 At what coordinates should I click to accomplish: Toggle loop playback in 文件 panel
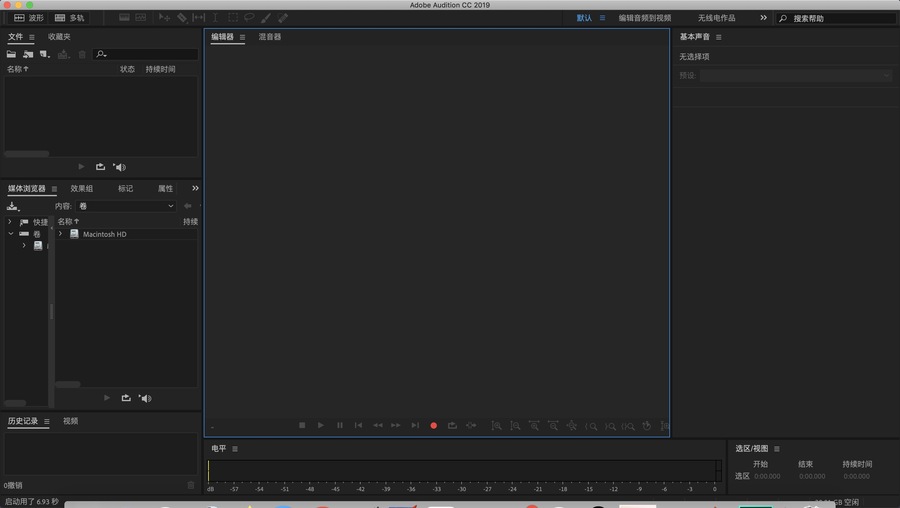(x=100, y=166)
